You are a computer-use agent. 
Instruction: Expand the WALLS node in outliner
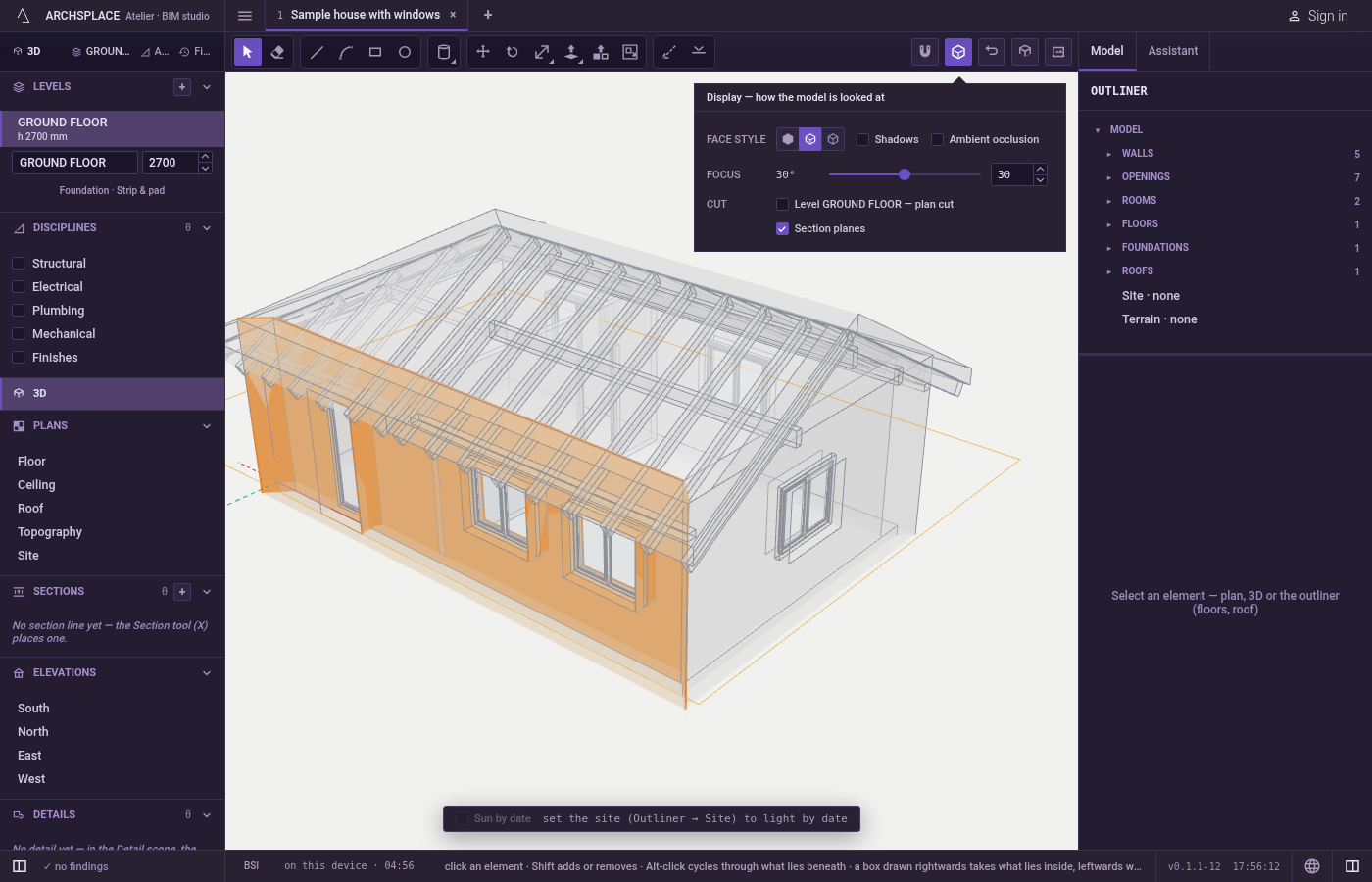[x=1109, y=154]
